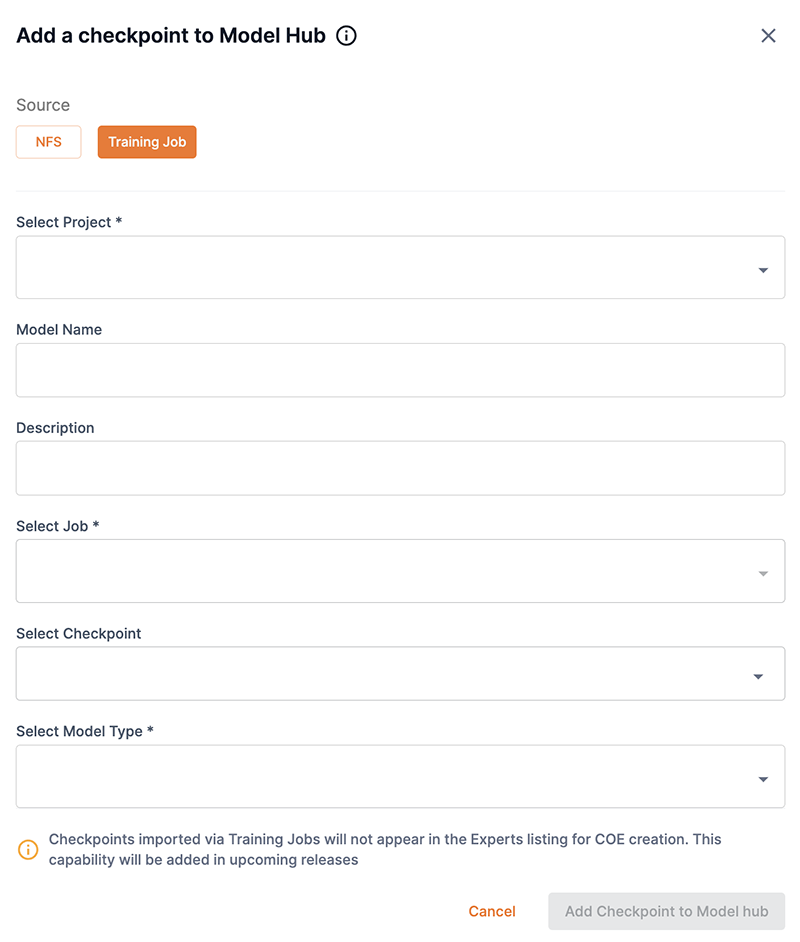This screenshot has height=942, width=800.
Task: Select NFS as the source
Action: click(49, 142)
